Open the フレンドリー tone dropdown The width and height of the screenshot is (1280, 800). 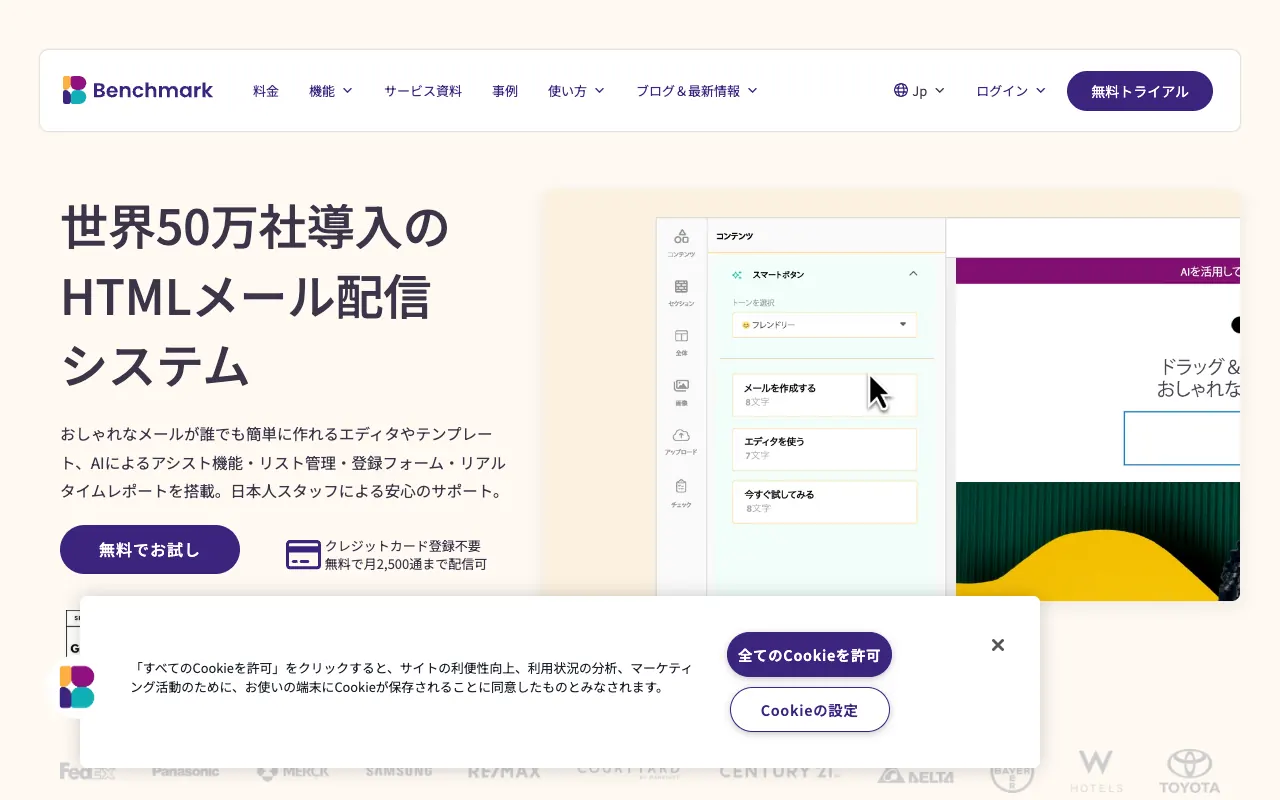[824, 325]
